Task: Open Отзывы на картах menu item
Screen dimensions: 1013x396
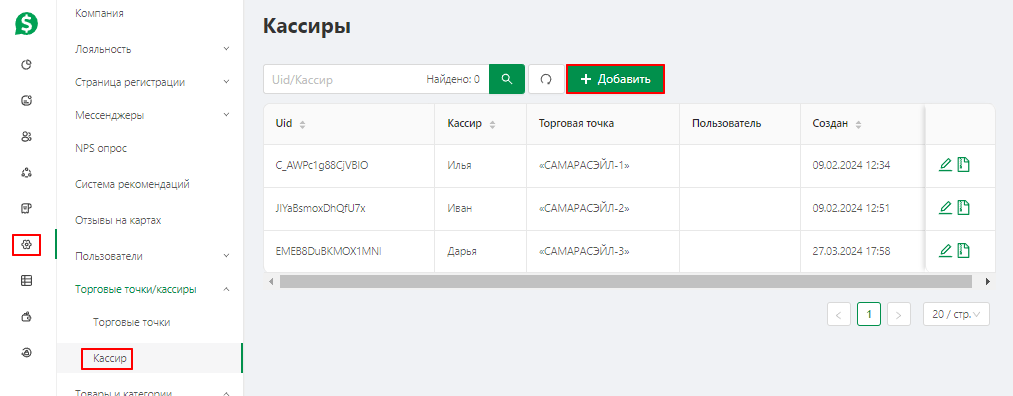Action: pyautogui.click(x=118, y=220)
